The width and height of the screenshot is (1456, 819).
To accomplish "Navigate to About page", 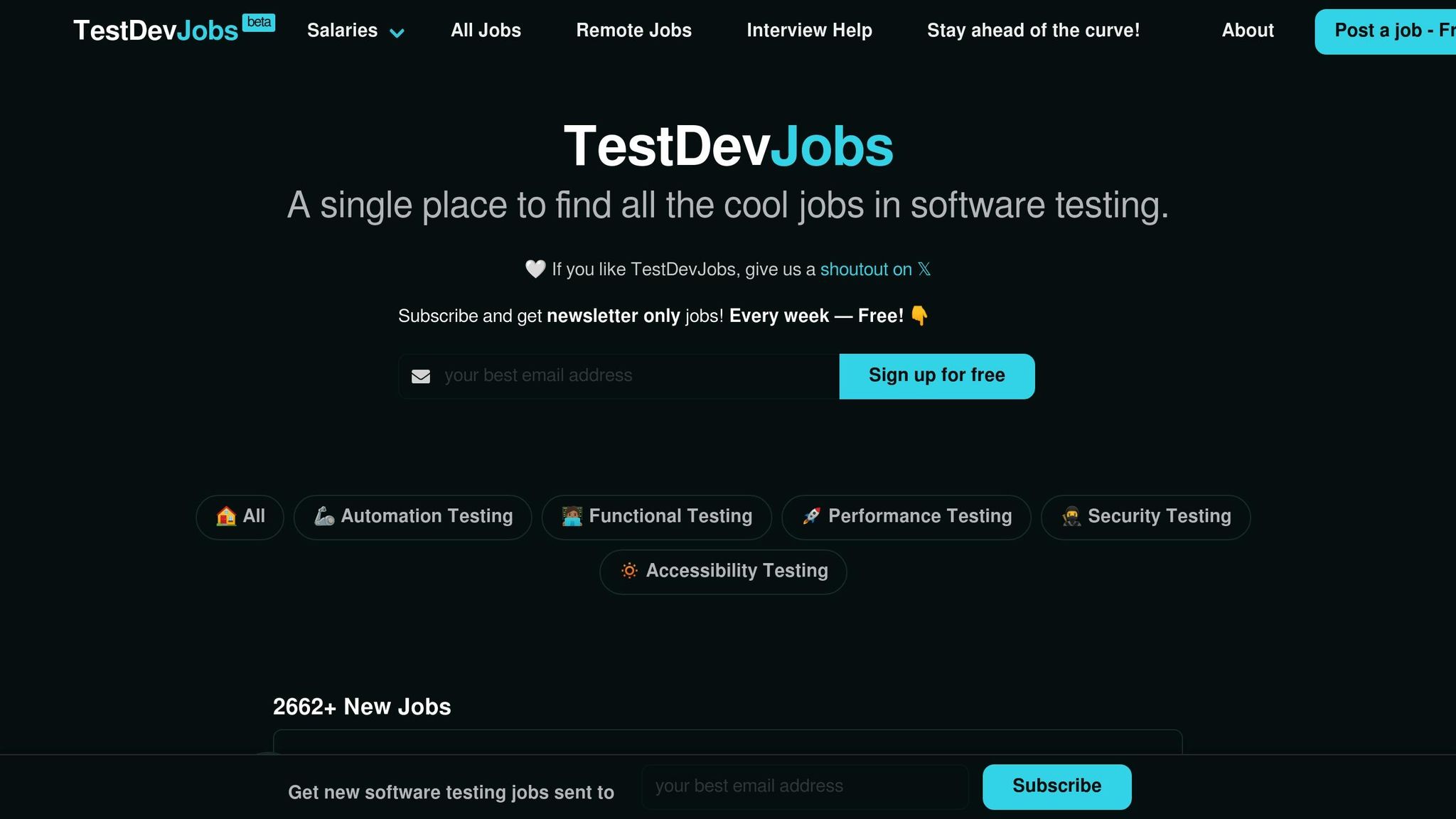I will (1248, 31).
